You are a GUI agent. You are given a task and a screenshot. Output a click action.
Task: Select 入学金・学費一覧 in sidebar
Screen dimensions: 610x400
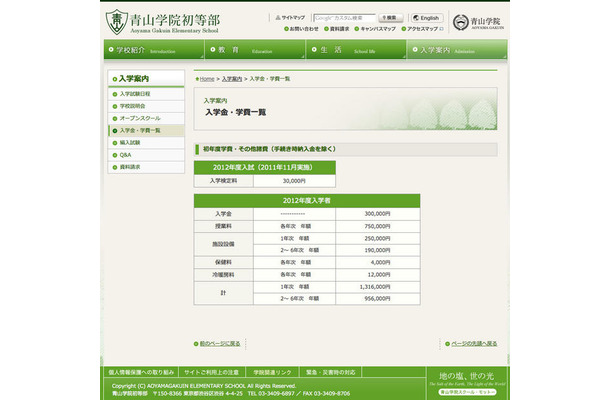(146, 131)
